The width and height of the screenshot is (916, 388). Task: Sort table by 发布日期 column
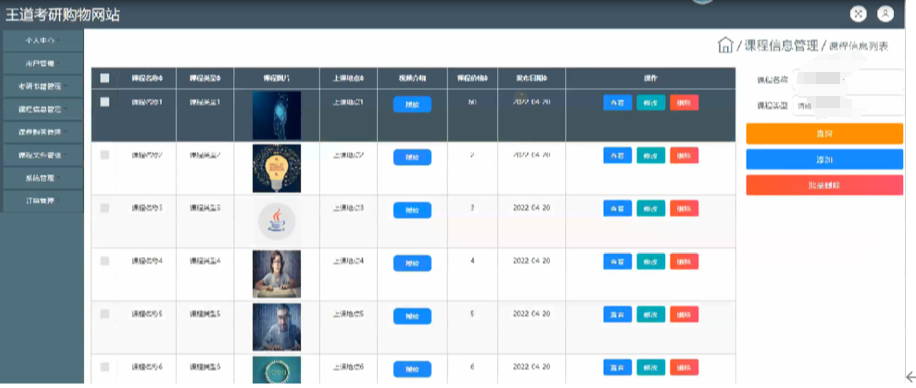point(532,78)
